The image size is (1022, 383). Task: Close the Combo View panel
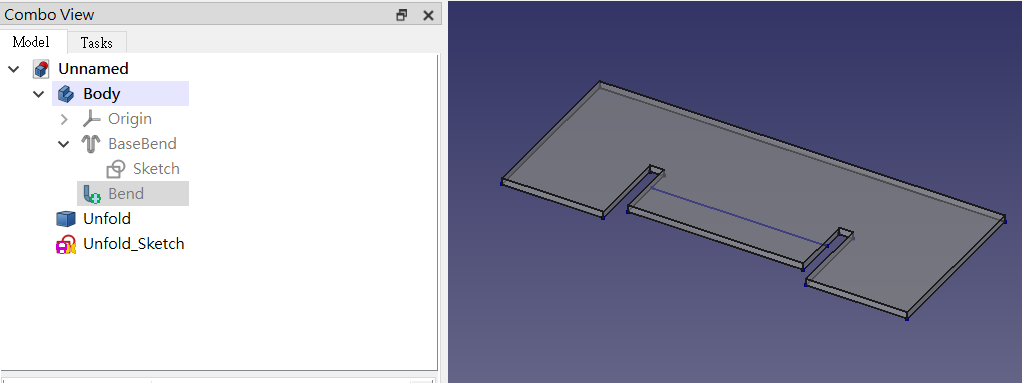pos(428,15)
